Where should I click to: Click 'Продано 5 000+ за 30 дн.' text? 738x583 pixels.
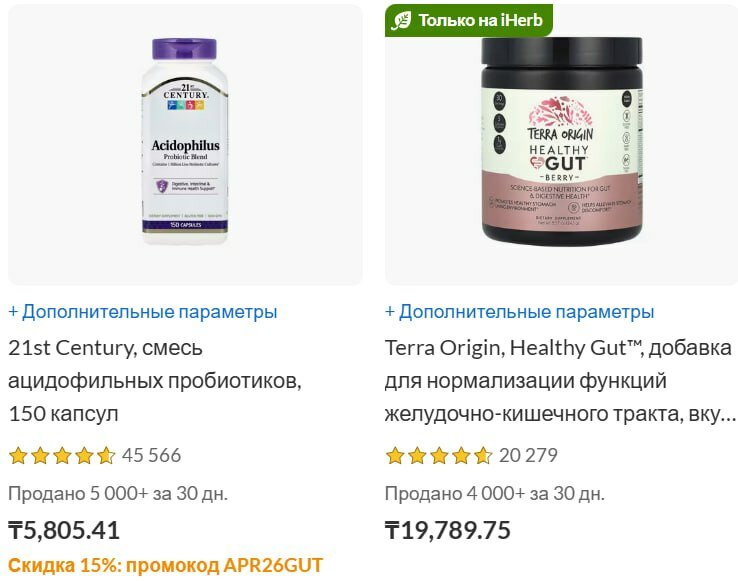pos(118,494)
